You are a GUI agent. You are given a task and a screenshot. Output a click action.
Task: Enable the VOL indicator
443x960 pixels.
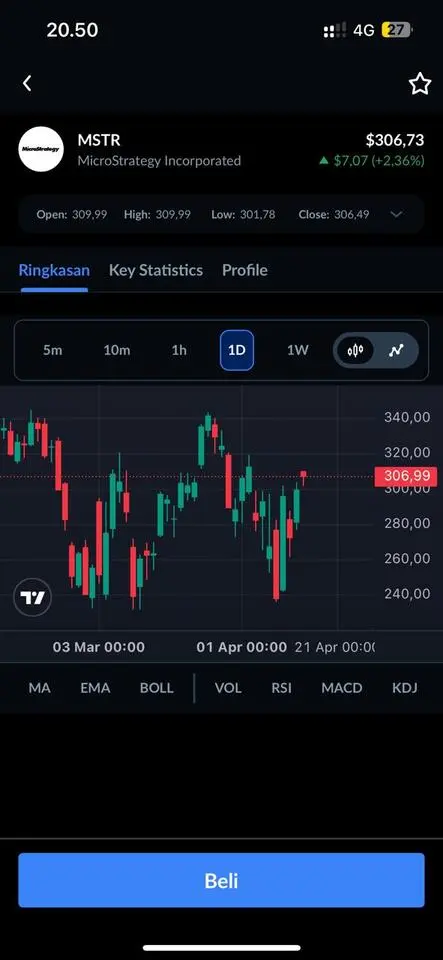[228, 688]
